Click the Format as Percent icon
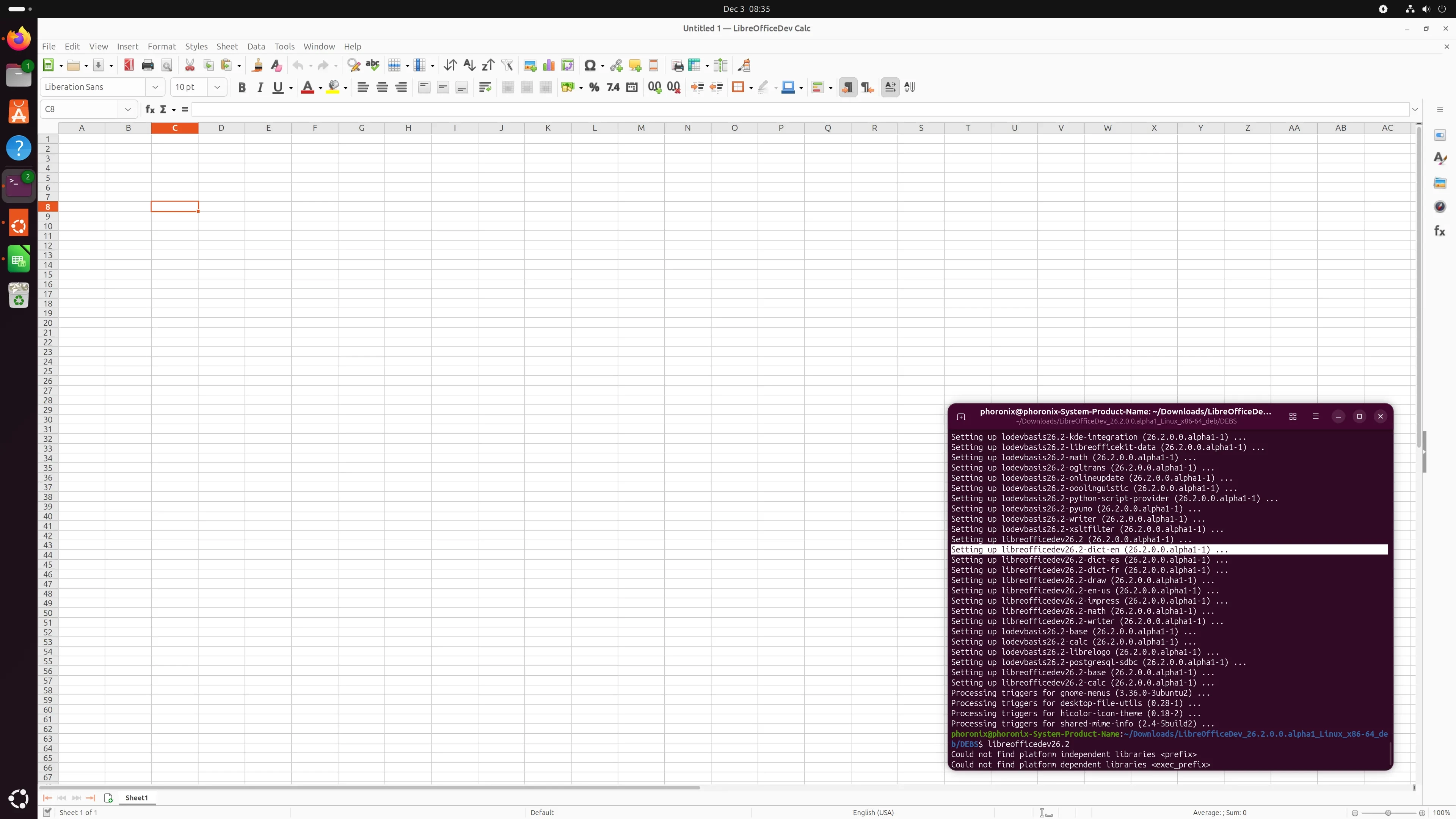The height and width of the screenshot is (819, 1456). [x=594, y=87]
